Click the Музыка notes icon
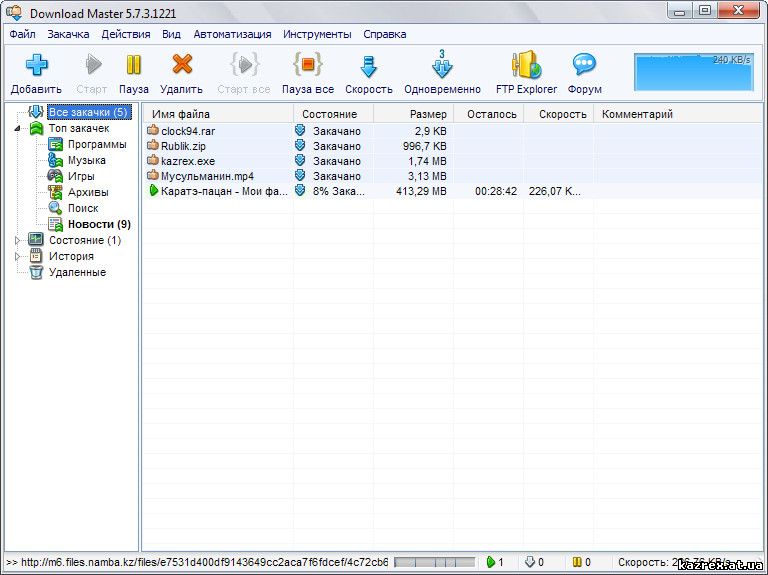This screenshot has height=575, width=768. pyautogui.click(x=55, y=160)
